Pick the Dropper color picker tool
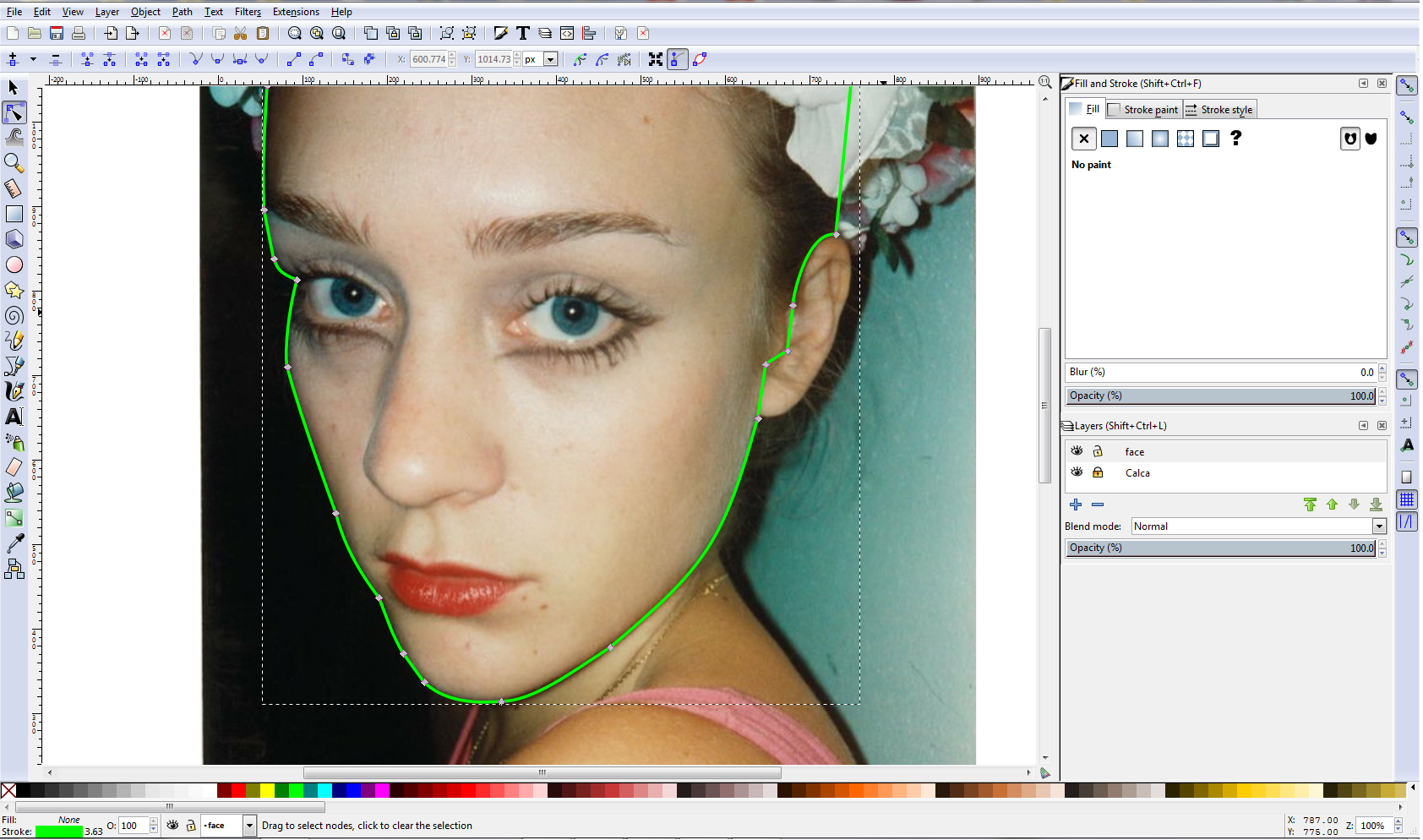1423x840 pixels. click(14, 543)
